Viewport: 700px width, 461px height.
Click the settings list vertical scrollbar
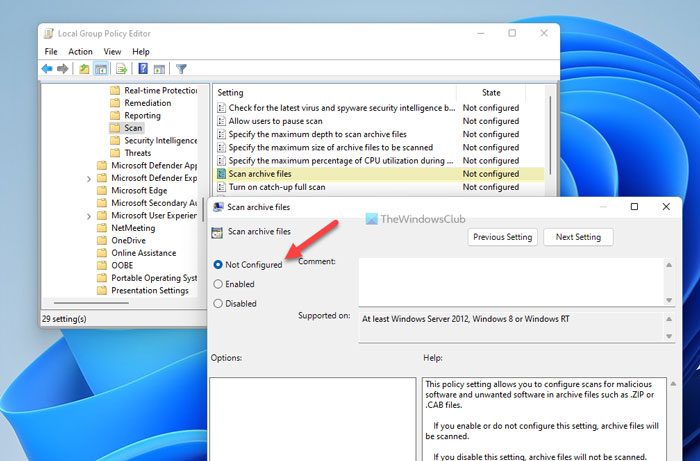tap(550, 135)
